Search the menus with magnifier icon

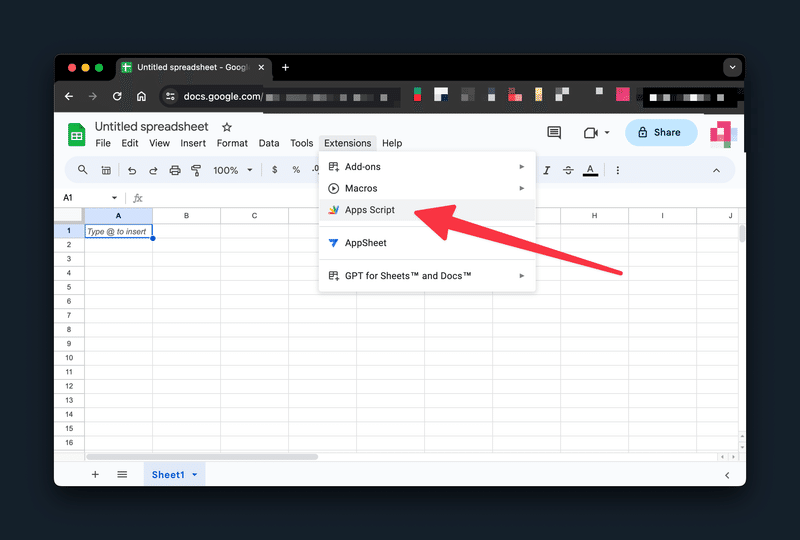point(82,170)
